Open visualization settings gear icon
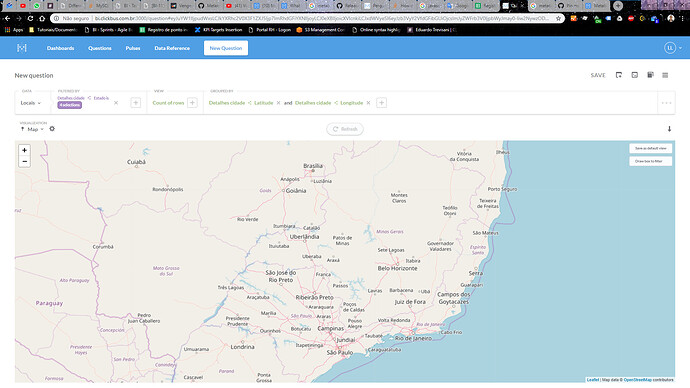The height and width of the screenshot is (388, 690). coord(52,129)
